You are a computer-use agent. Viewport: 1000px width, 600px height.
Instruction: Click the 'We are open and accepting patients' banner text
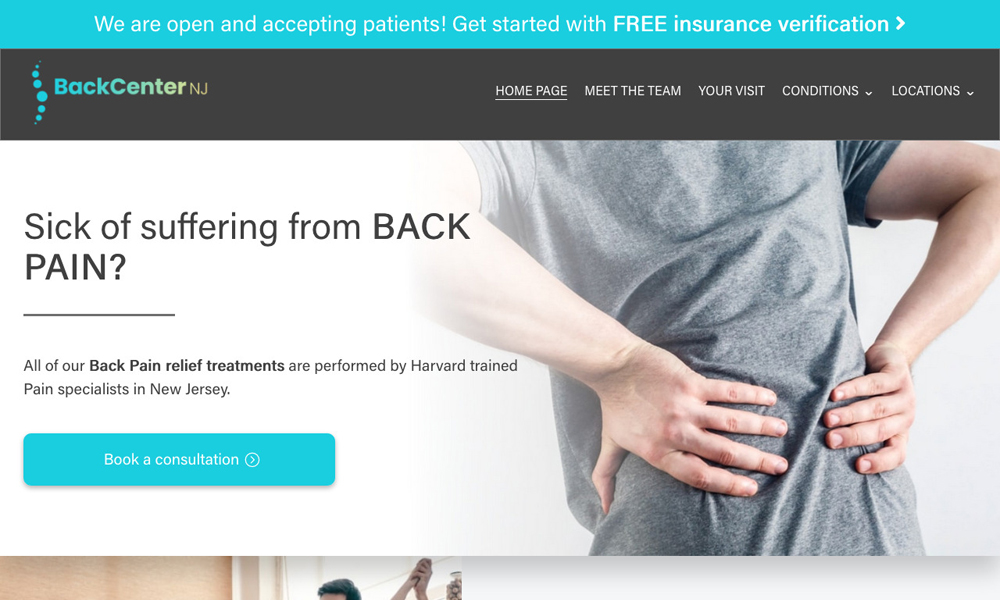click(270, 24)
